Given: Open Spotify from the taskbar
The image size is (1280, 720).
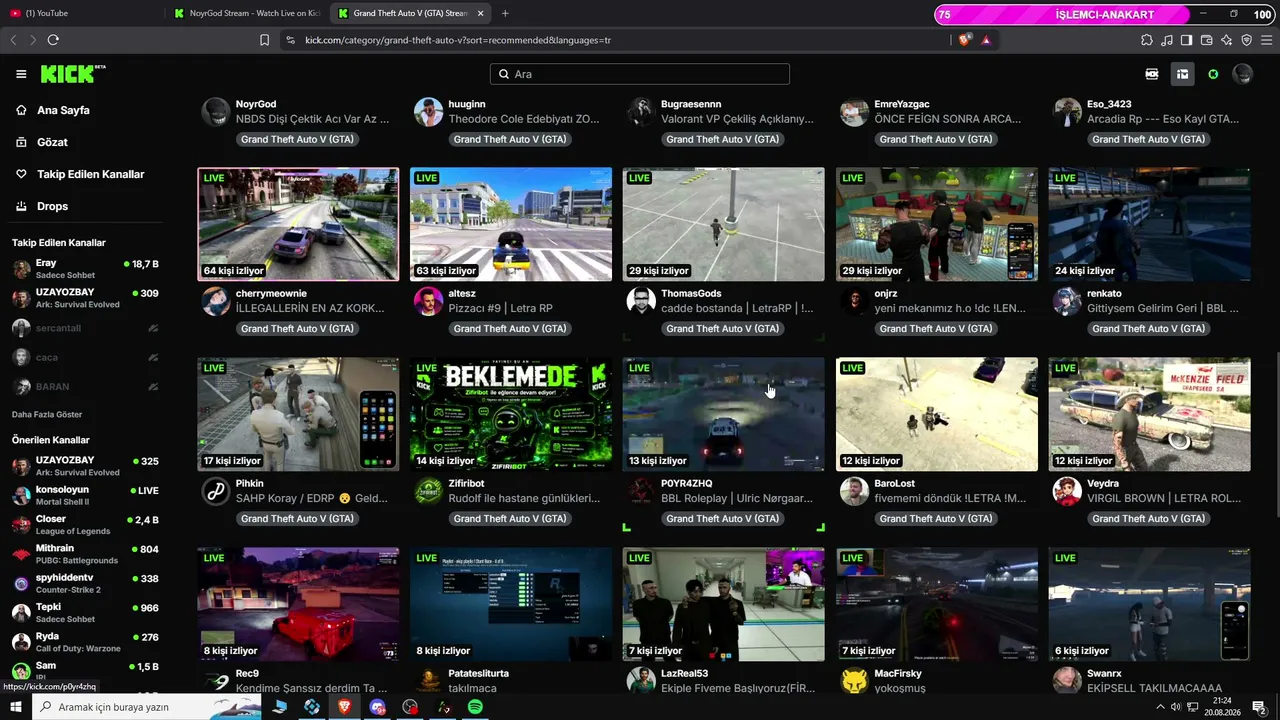Looking at the screenshot, I should tap(475, 707).
